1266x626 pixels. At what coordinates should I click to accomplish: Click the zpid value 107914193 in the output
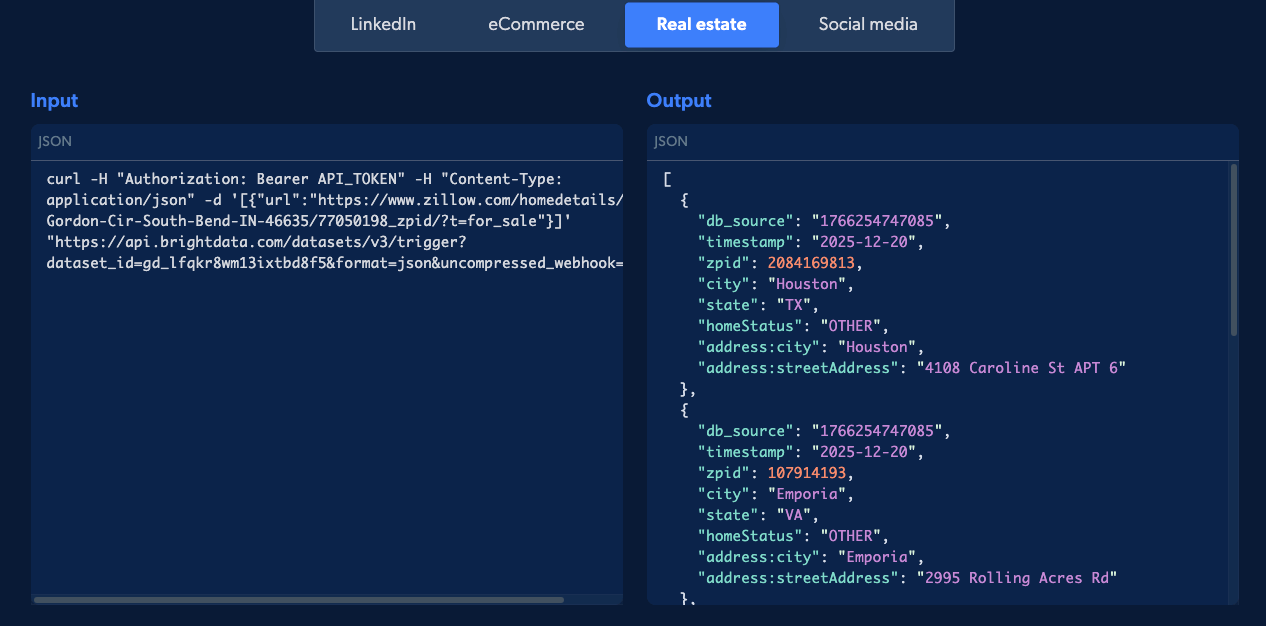[x=806, y=472]
